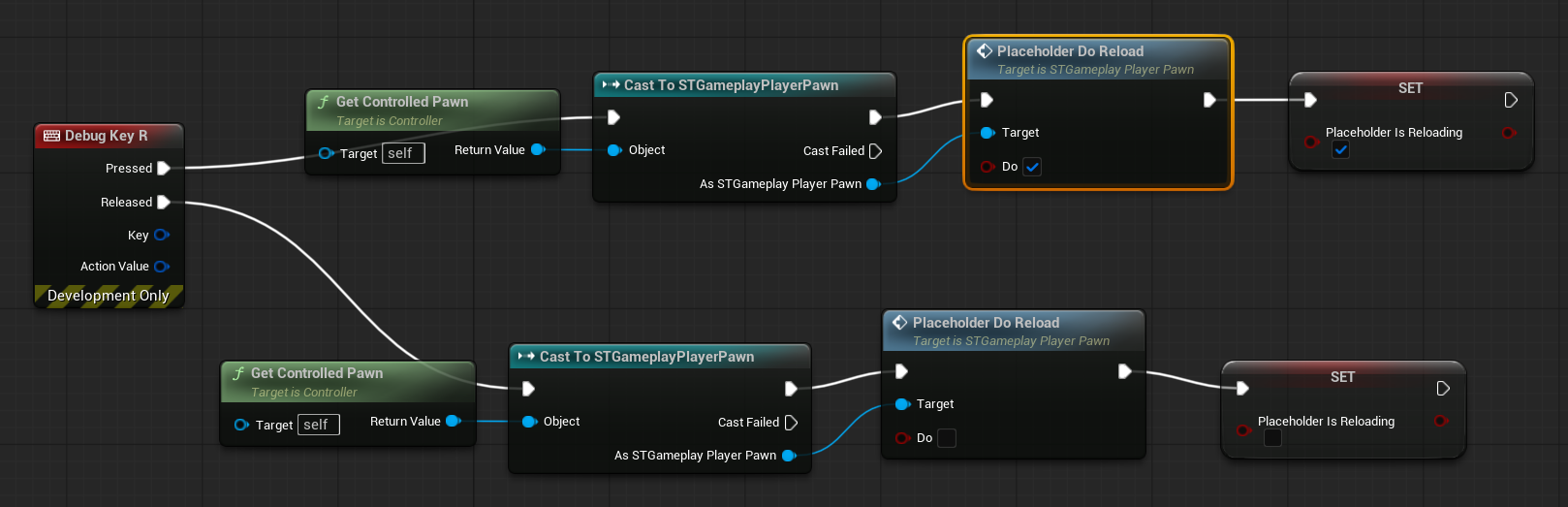Select the SET node with the checked Is Reloading box
Image resolution: width=1568 pixels, height=507 pixels.
pos(1410,88)
